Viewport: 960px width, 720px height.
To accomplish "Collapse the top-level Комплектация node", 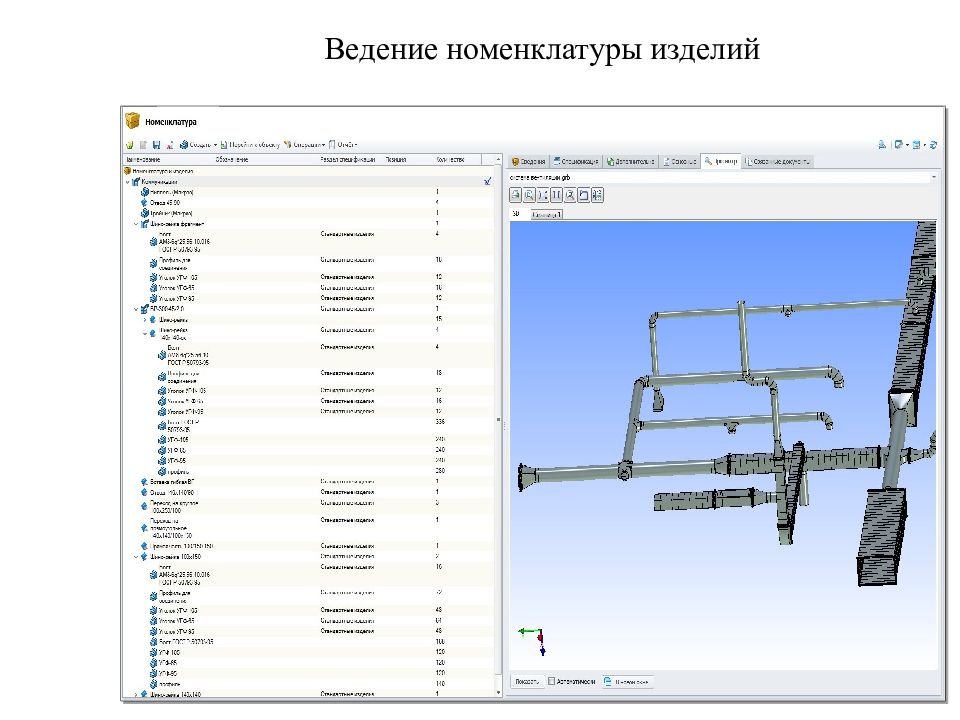I will pos(128,182).
